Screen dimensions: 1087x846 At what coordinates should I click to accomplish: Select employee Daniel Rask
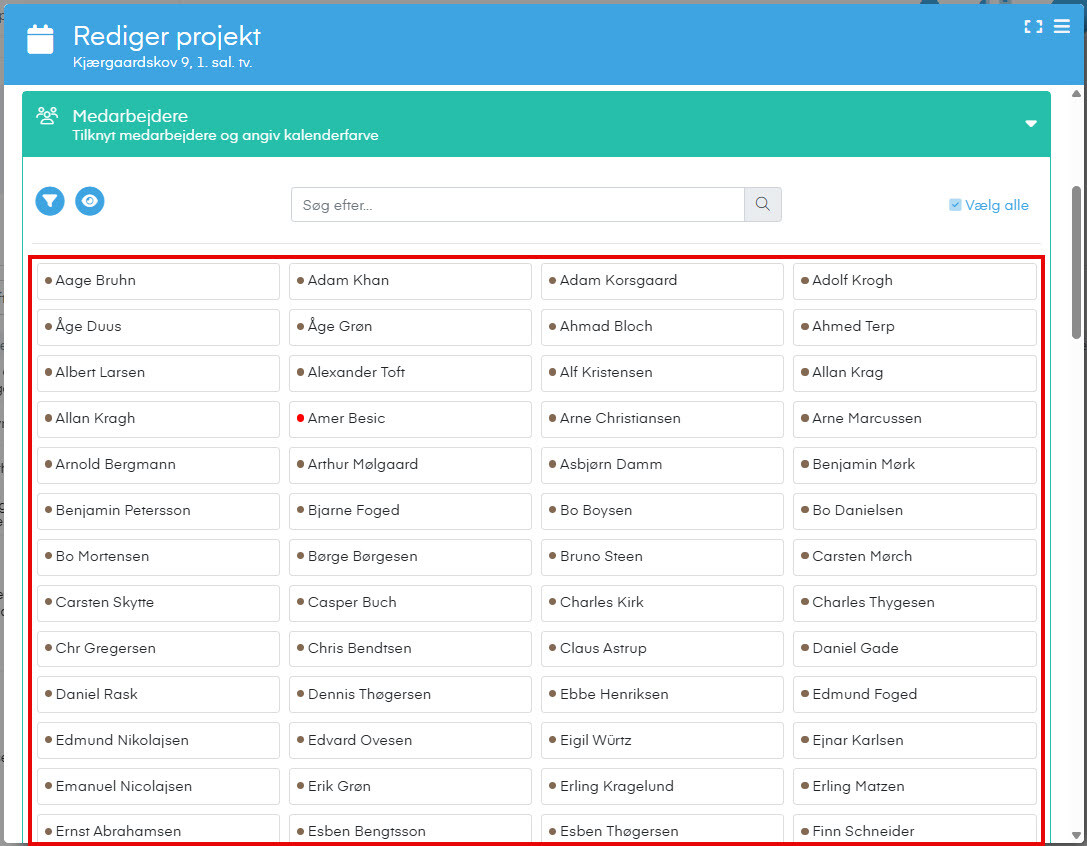(x=159, y=695)
